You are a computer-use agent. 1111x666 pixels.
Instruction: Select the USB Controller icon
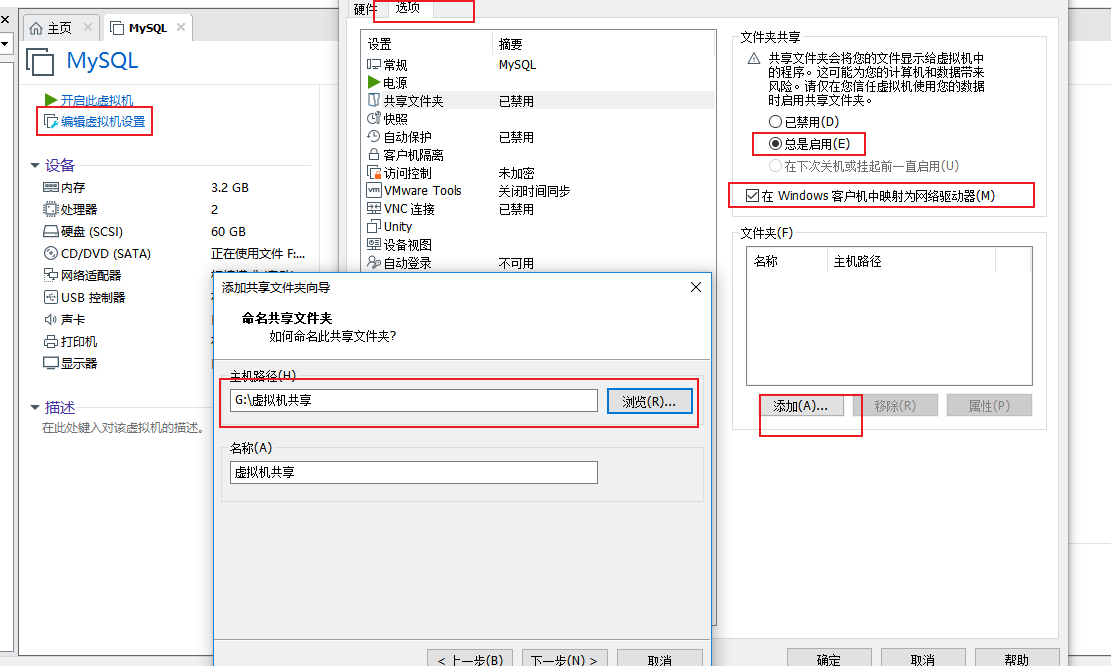coord(51,298)
